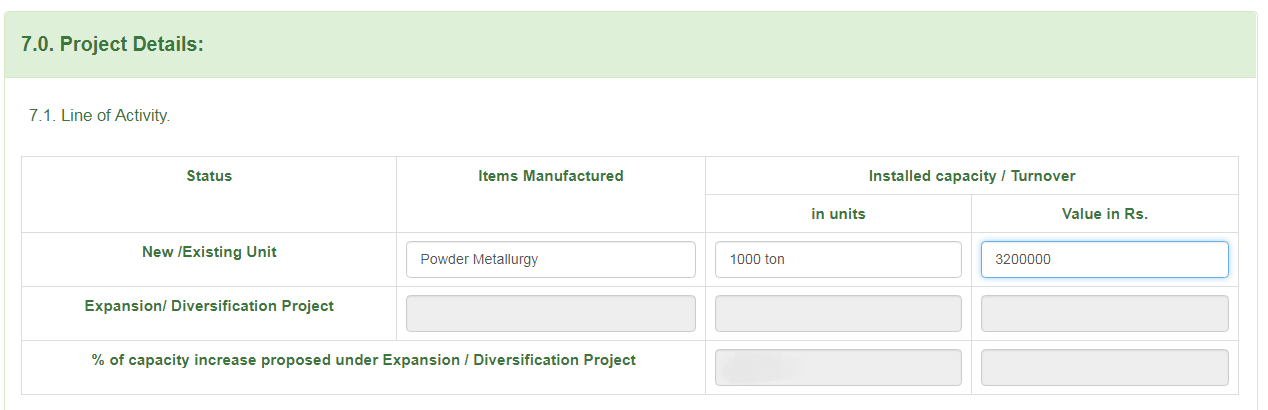Focus the field containing 1000 ton

pyautogui.click(x=838, y=259)
